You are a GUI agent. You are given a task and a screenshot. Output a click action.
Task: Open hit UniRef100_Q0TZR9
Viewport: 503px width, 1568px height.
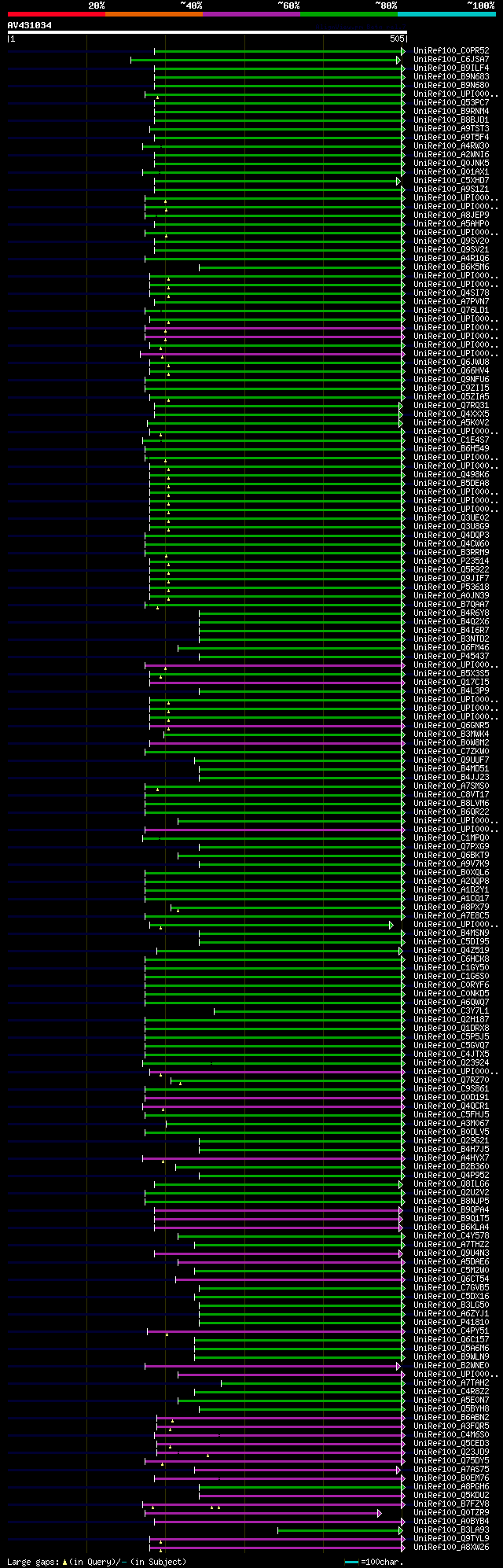coord(451,1513)
